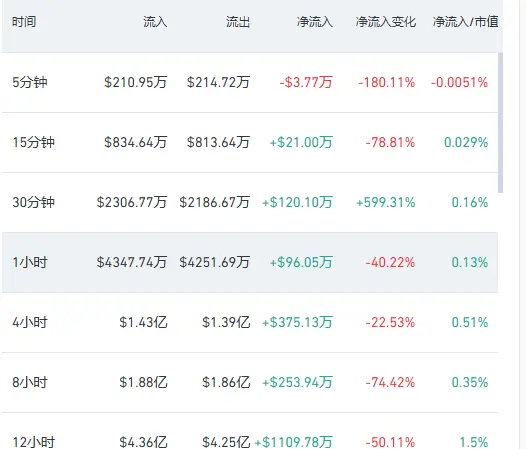The image size is (526, 449).
Task: Sort by the 流出 column header
Action: coord(238,22)
